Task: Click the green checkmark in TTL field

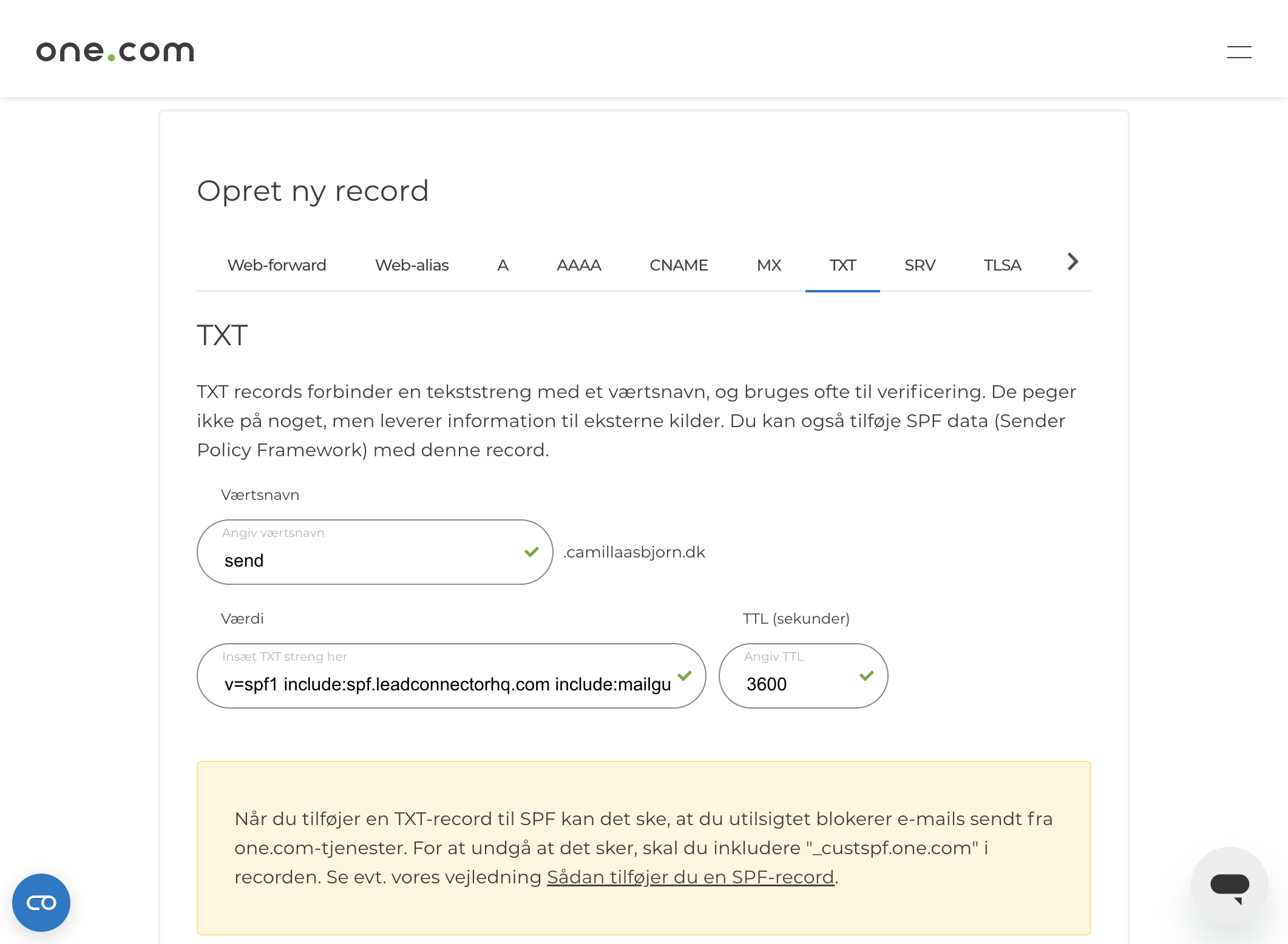Action: coord(867,676)
